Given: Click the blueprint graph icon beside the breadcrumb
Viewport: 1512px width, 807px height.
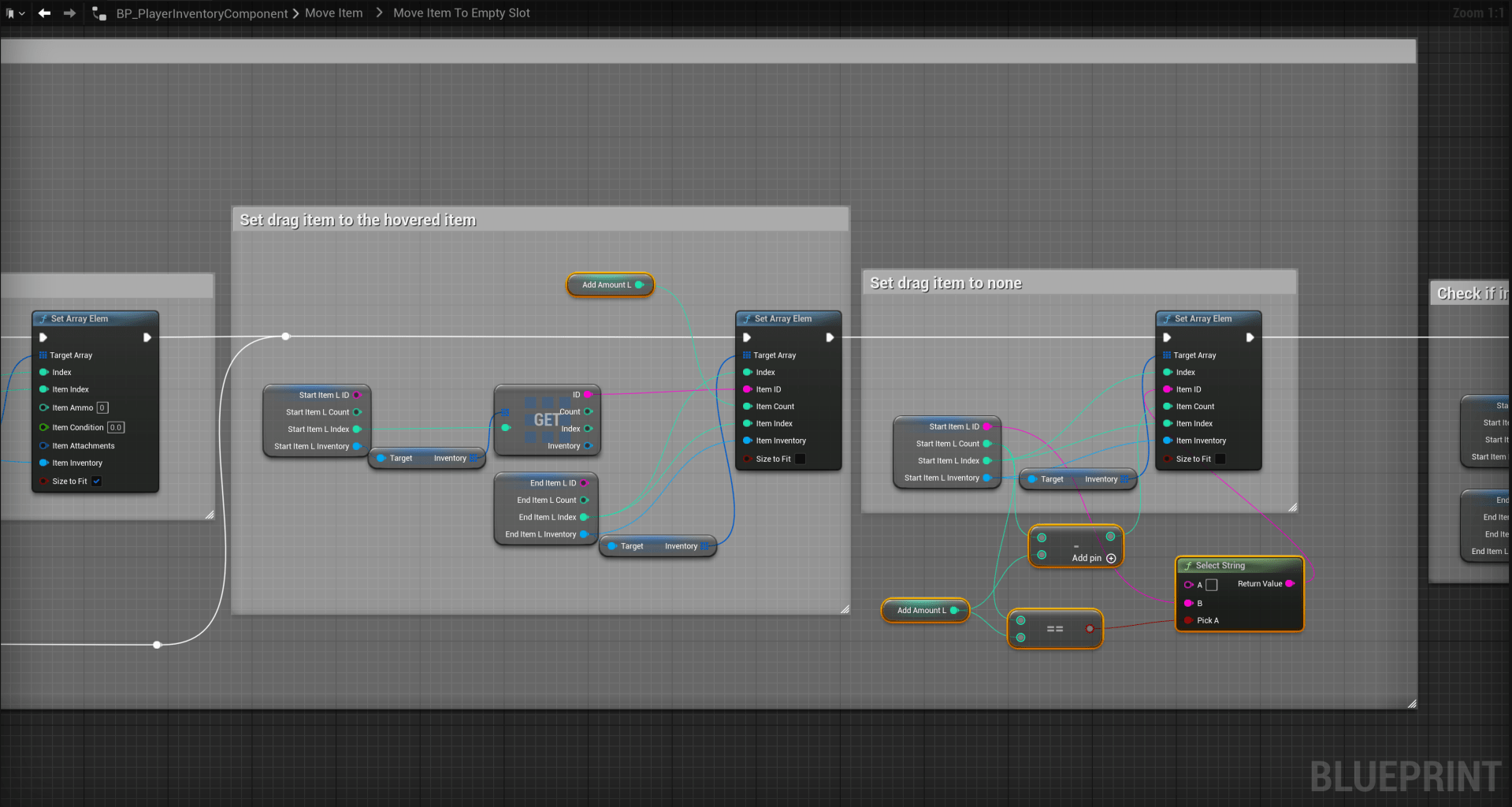Looking at the screenshot, I should tap(99, 13).
